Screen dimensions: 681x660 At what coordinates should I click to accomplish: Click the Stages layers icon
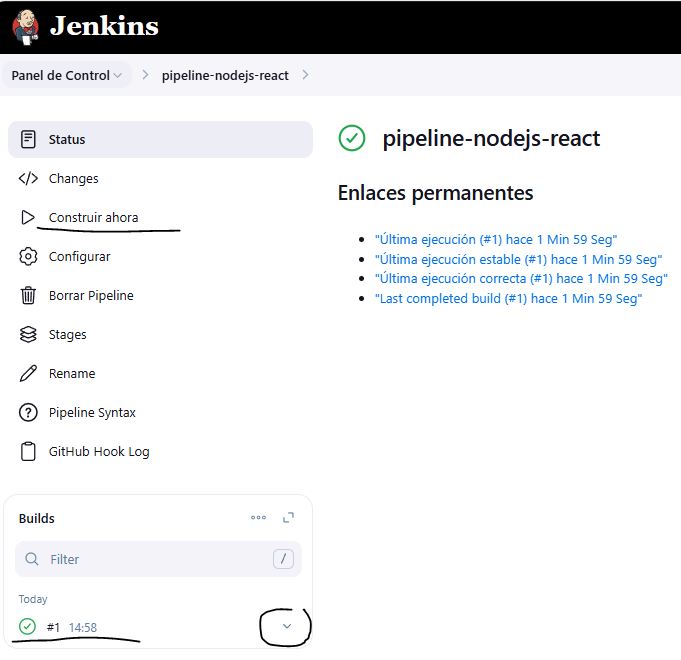(28, 334)
